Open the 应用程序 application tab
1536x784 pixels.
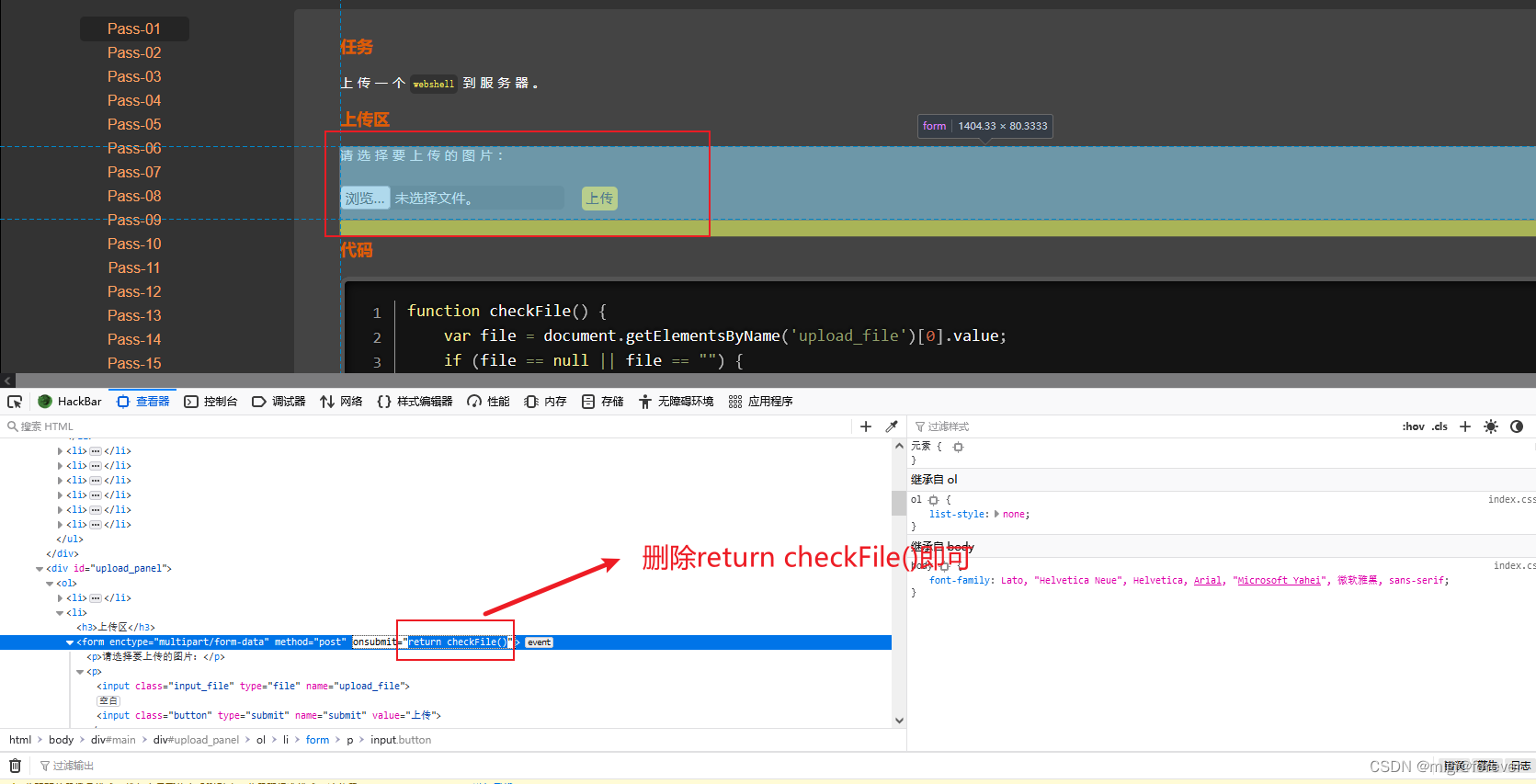760,402
